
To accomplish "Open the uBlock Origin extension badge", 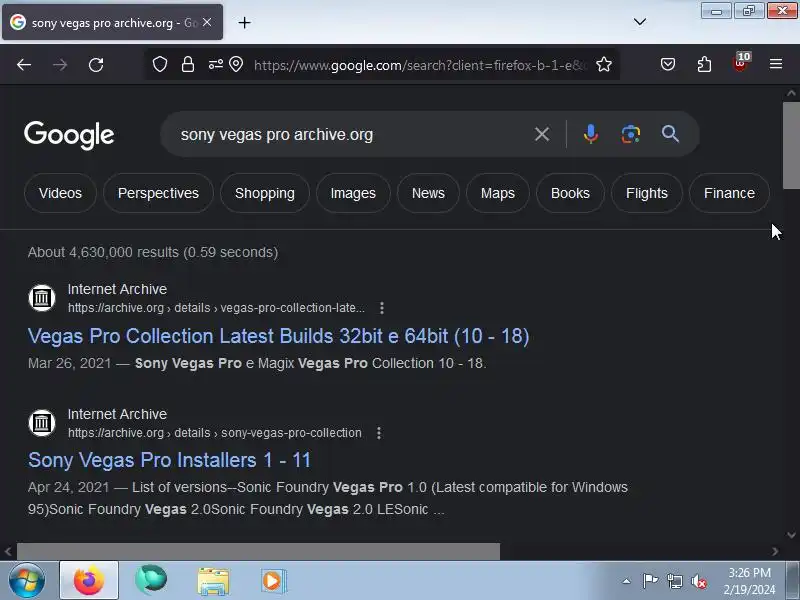I will click(740, 63).
